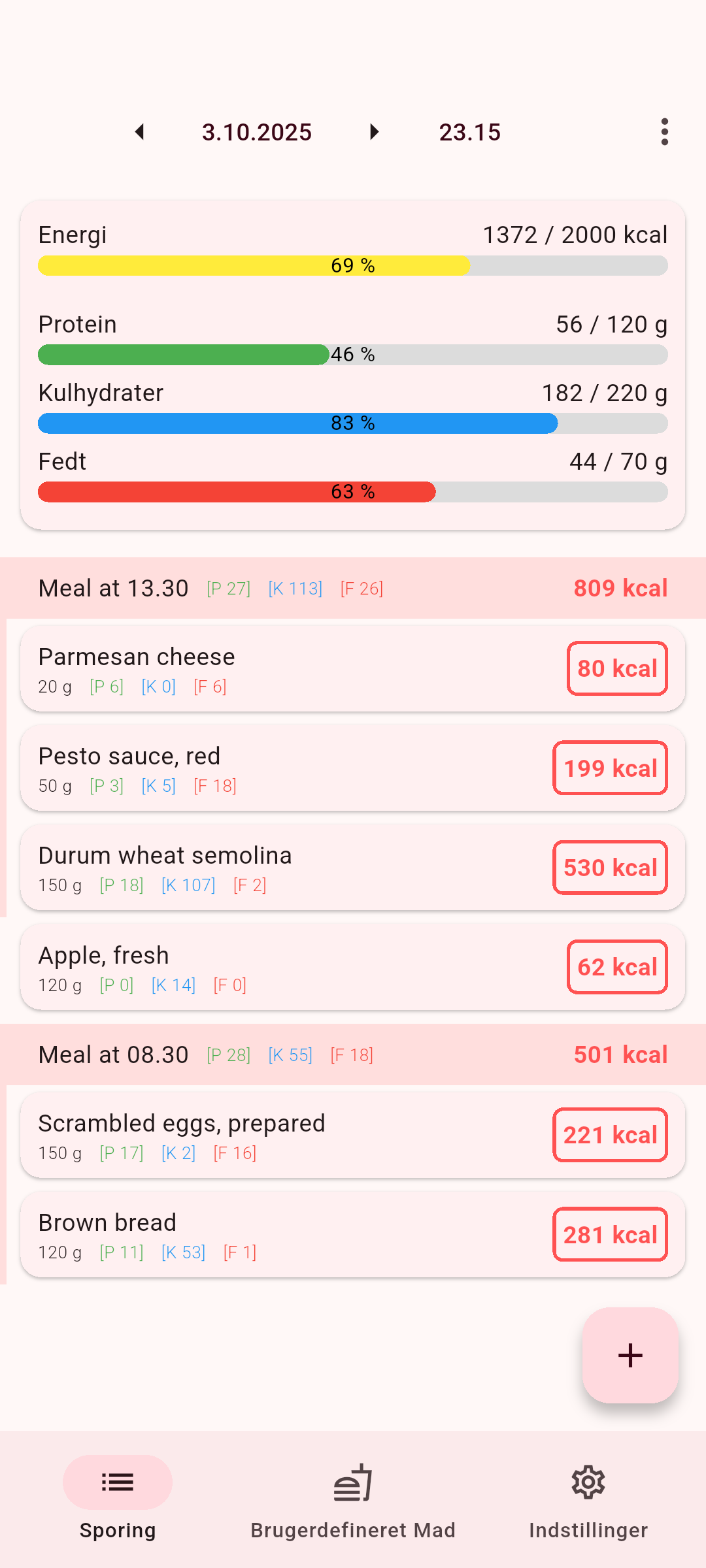Viewport: 706px width, 1568px height.
Task: Go to the next day arrow
Action: [374, 132]
